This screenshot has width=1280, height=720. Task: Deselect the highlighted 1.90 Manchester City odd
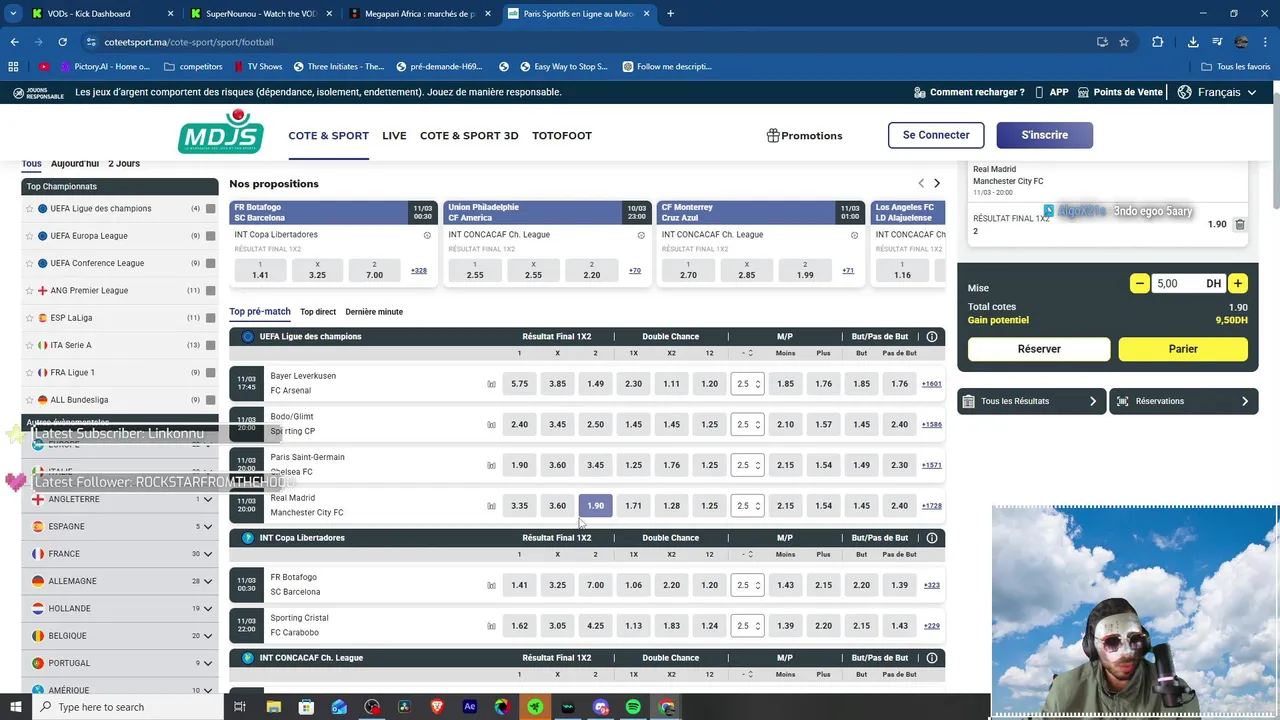pyautogui.click(x=595, y=506)
